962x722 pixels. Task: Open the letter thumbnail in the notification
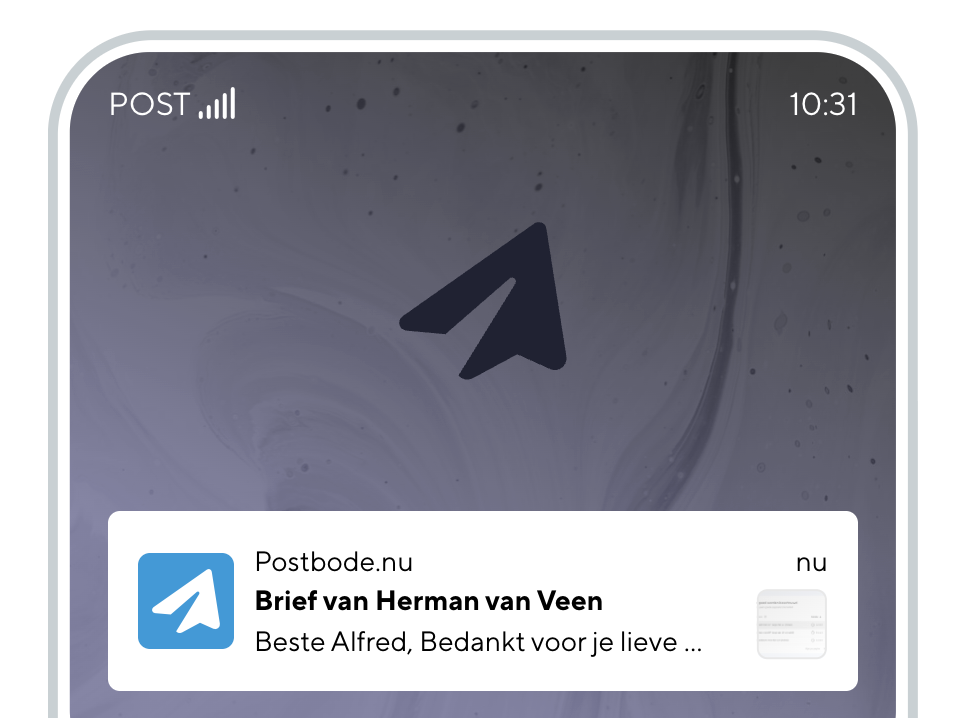[791, 624]
